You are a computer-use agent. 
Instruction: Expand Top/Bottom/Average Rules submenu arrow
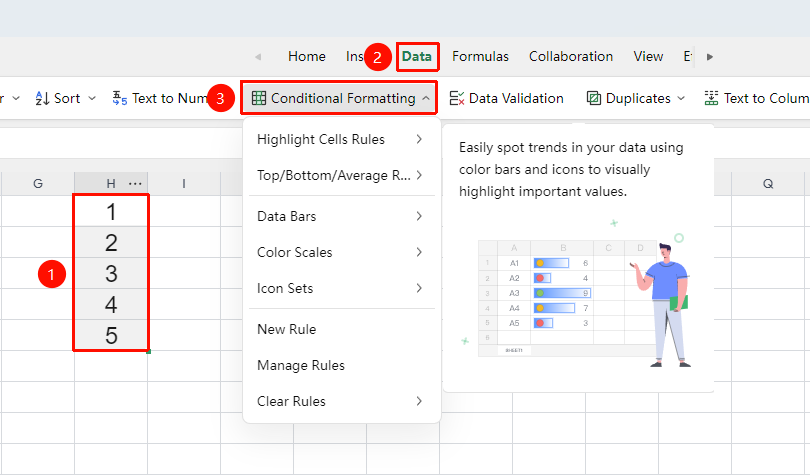419,176
